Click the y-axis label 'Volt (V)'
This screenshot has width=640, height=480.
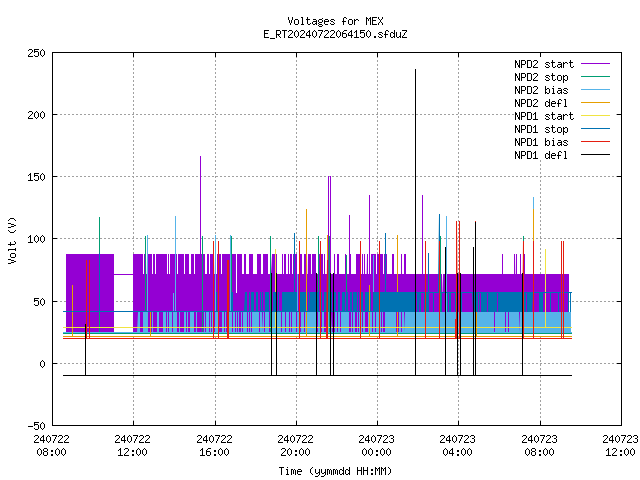click(x=13, y=240)
